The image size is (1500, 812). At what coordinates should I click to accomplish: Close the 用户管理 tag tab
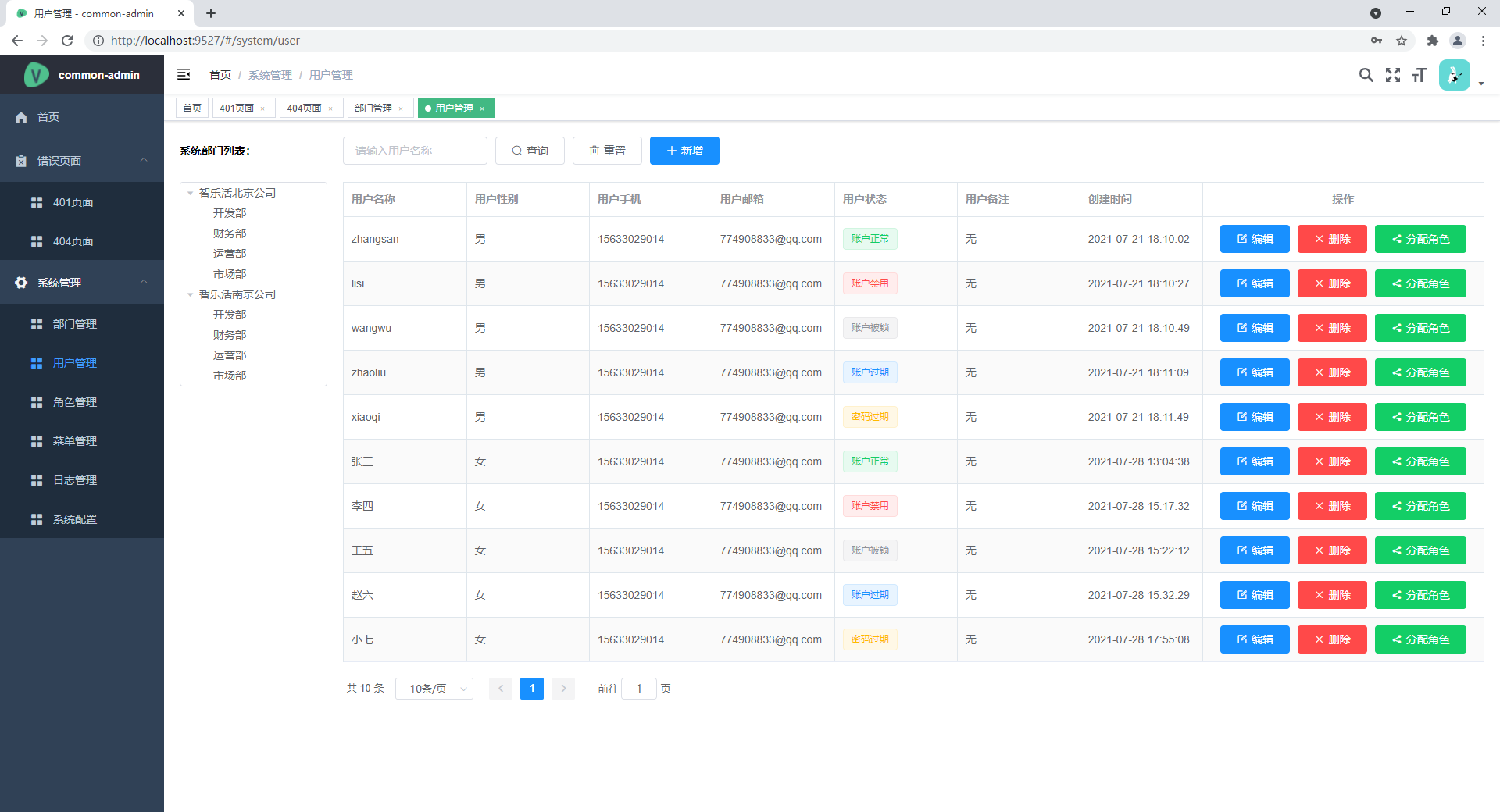[x=482, y=109]
